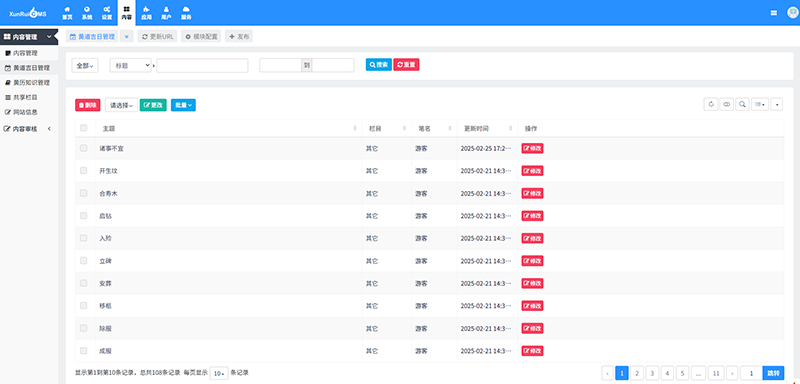Screen dimensions: 800x384
Task: Jump to page 11 in pagination
Action: coord(716,373)
